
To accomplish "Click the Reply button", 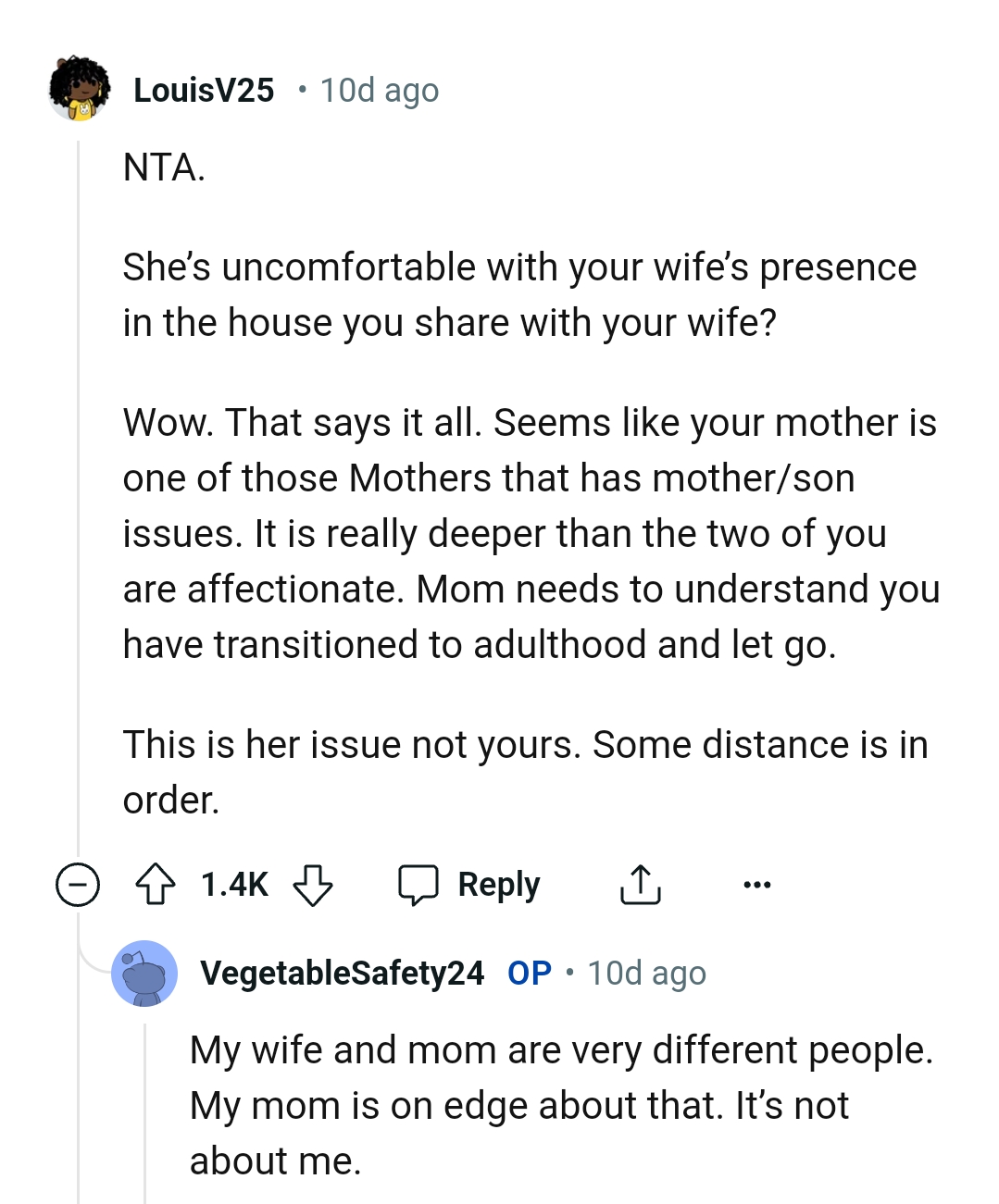I will [x=497, y=884].
